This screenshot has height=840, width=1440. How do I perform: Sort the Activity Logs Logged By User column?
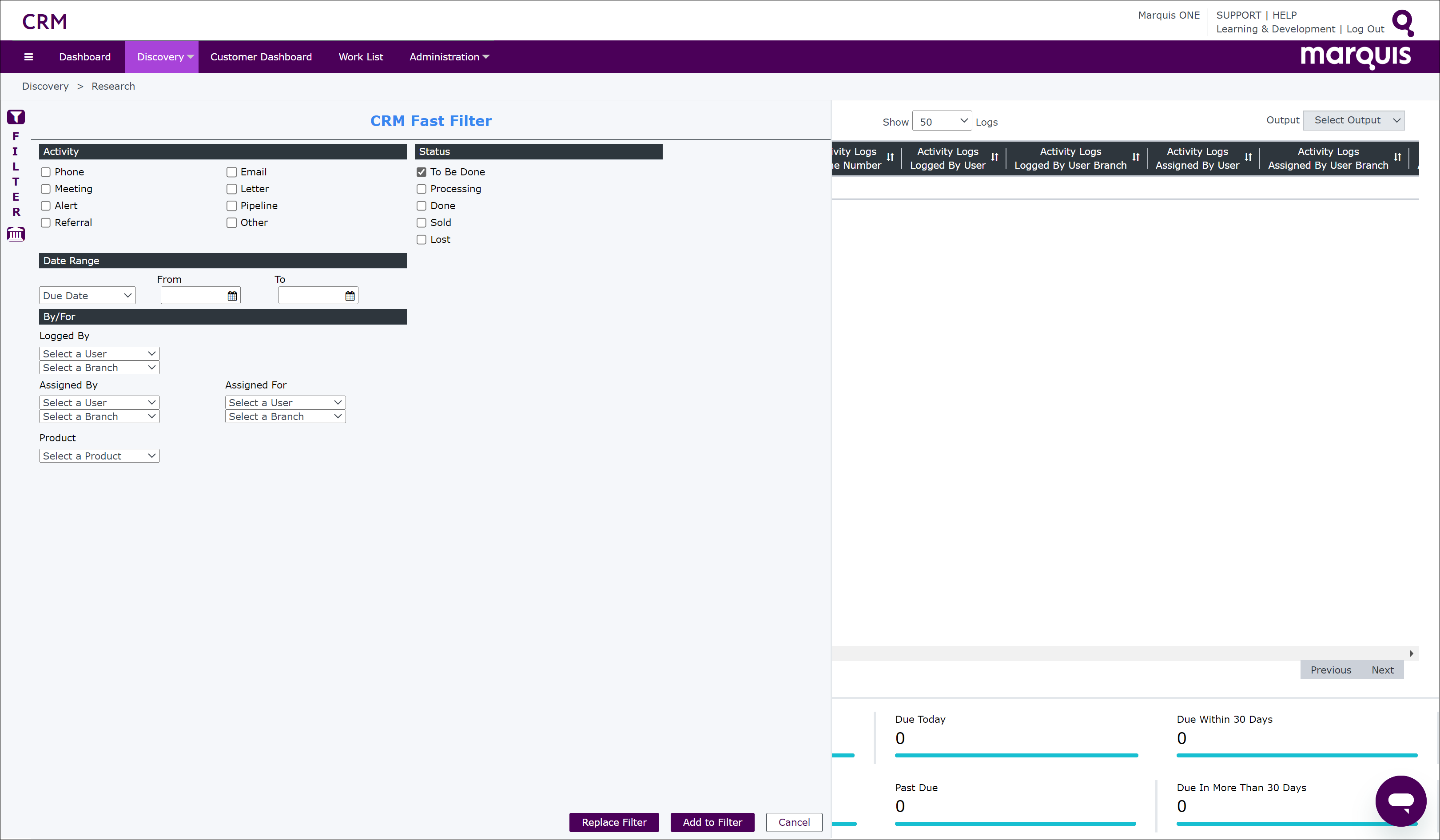pyautogui.click(x=995, y=158)
